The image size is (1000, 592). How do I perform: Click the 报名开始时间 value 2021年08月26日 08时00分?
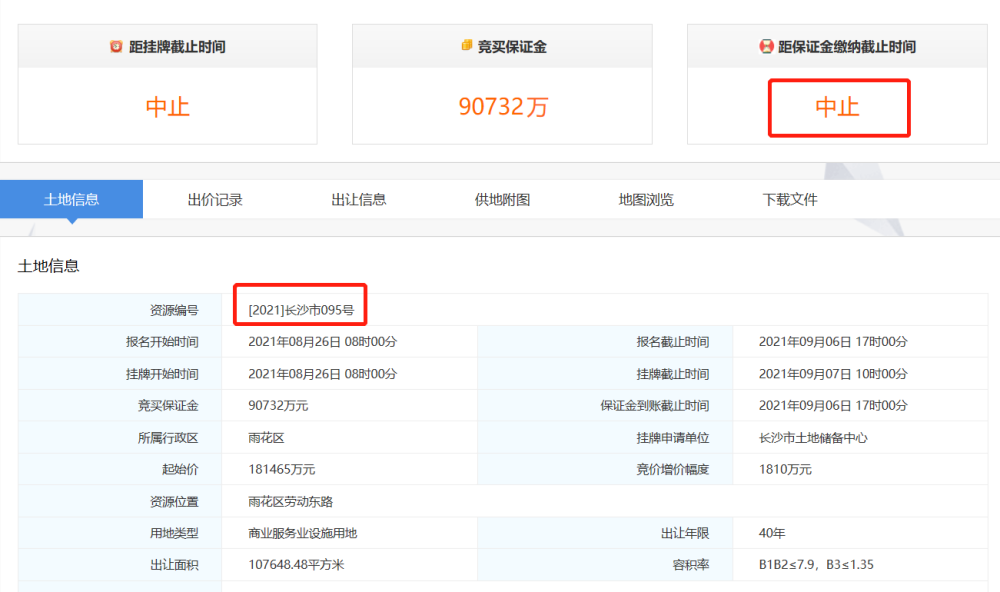pyautogui.click(x=323, y=342)
